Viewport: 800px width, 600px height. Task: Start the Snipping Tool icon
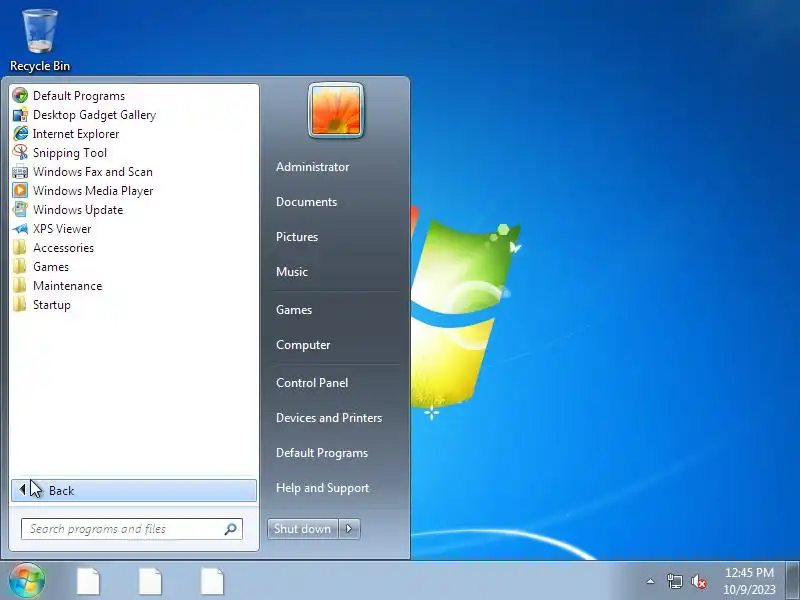[x=20, y=153]
